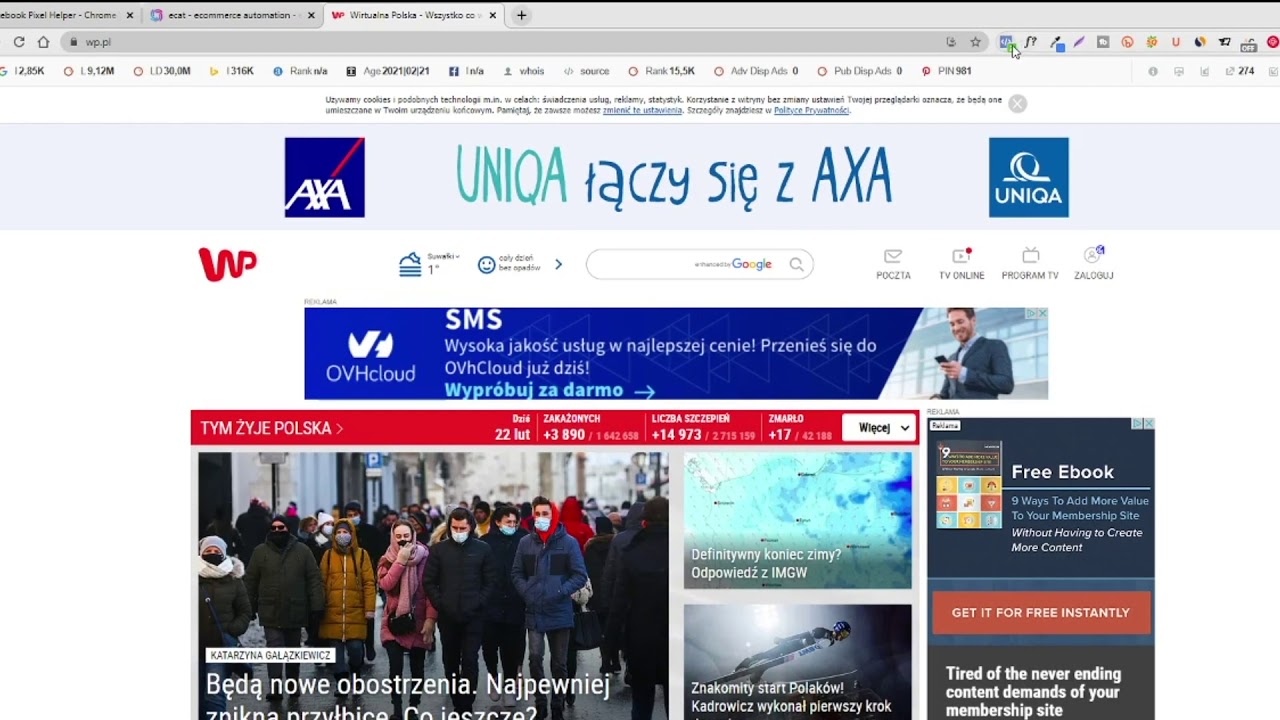The width and height of the screenshot is (1280, 720).
Task: Close the ecat tab
Action: click(311, 15)
